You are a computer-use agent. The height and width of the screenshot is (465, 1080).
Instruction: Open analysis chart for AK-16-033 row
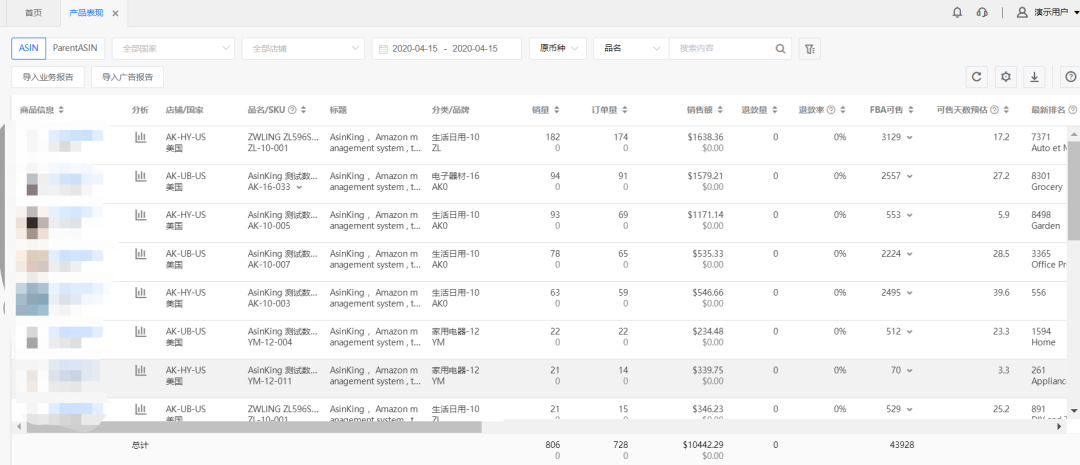[x=141, y=176]
